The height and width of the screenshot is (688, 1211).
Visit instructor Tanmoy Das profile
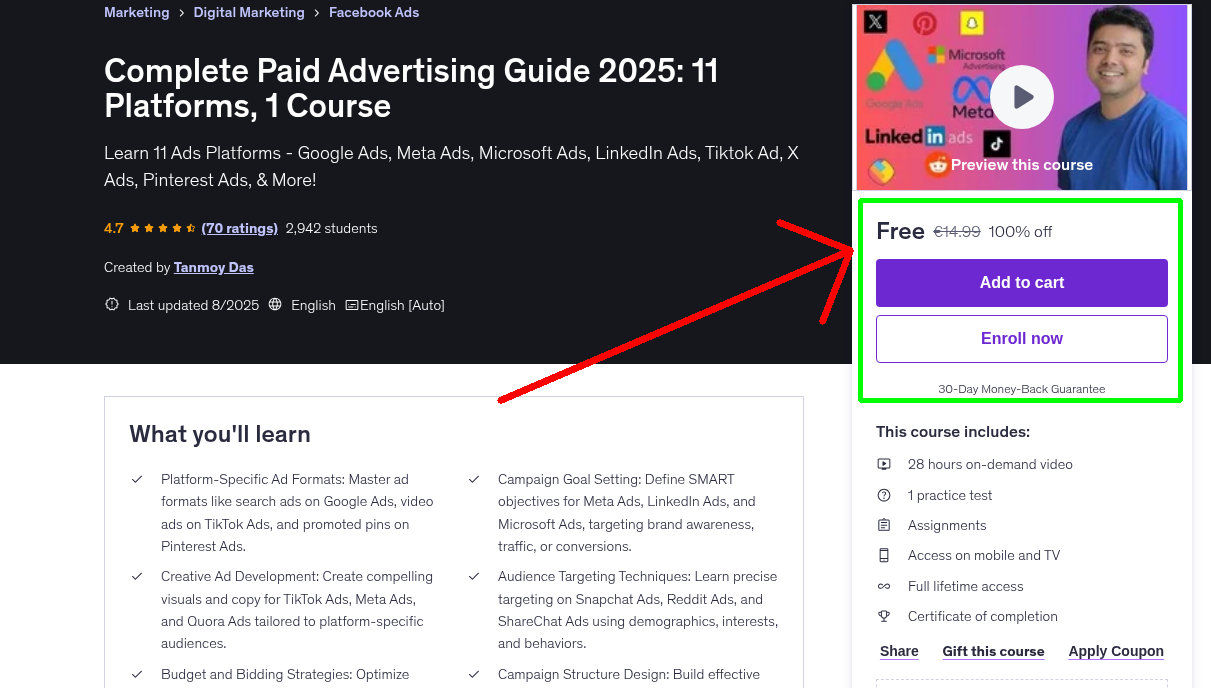(213, 267)
